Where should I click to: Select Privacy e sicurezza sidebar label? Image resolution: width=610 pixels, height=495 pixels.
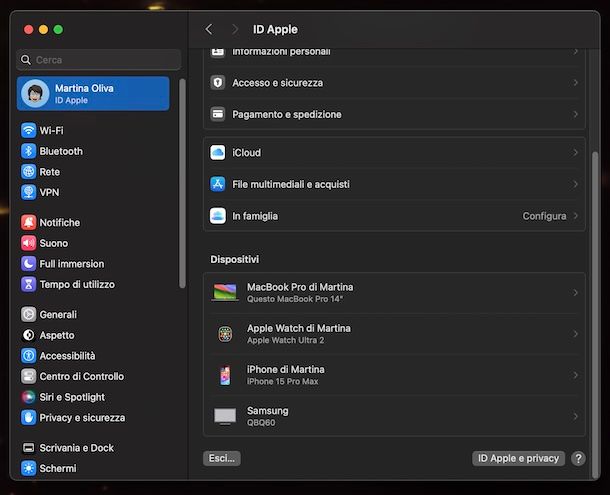82,418
